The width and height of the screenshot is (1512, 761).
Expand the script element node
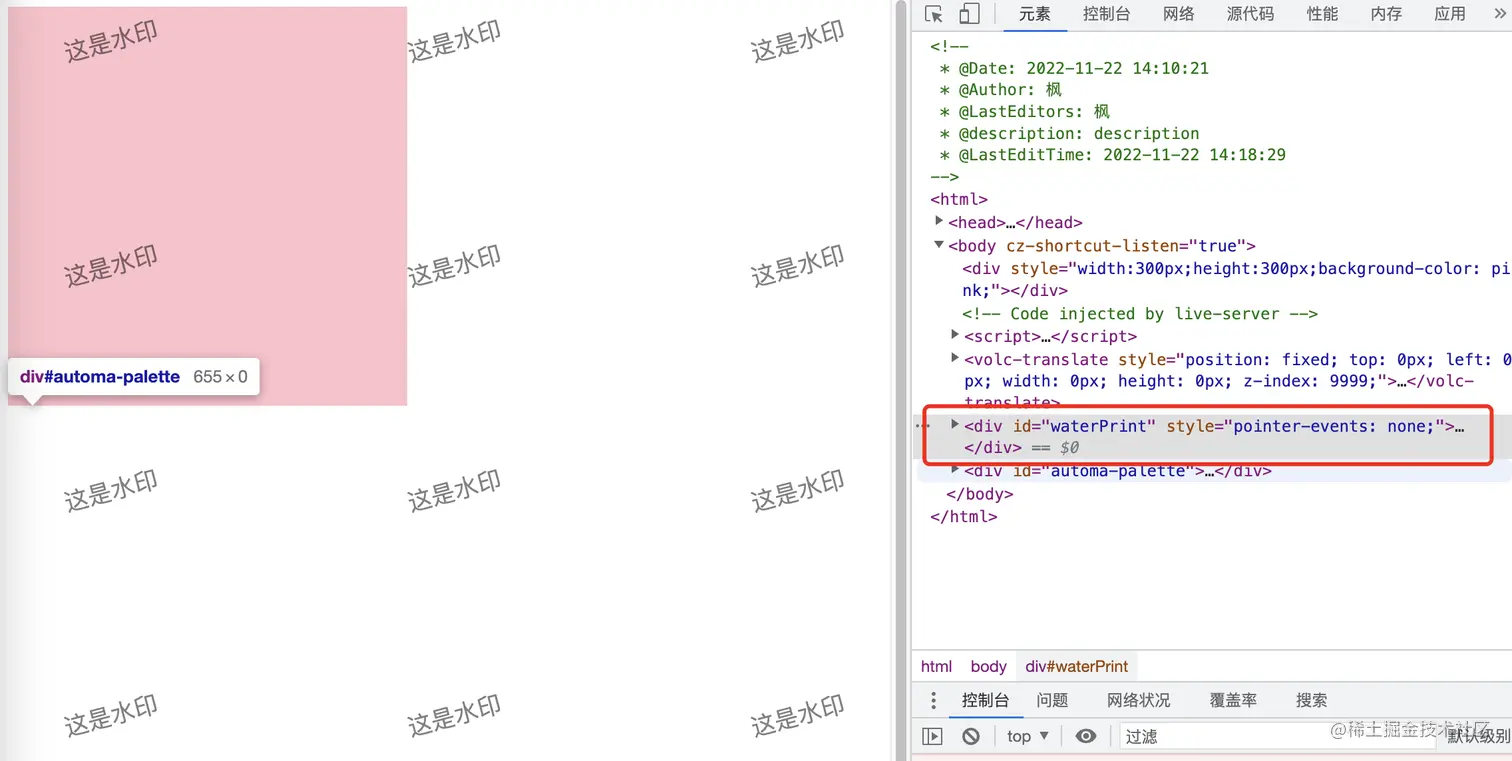[x=955, y=335]
